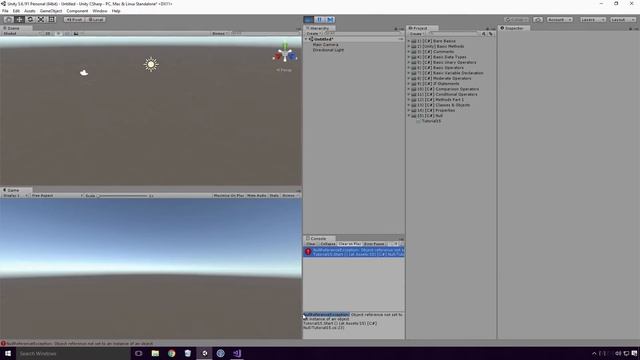Image resolution: width=640 pixels, height=360 pixels.
Task: Toggle Console Clear on Play
Action: [x=349, y=244]
